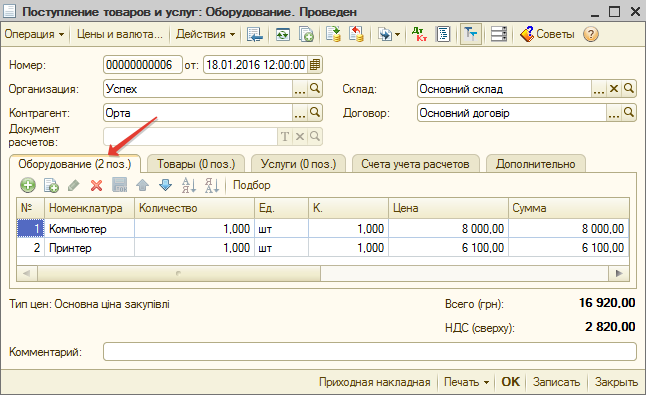Open the Операция dropdown menu
The image size is (646, 395).
click(34, 34)
